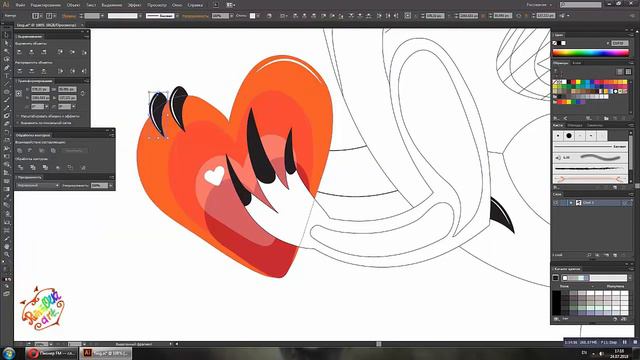Click Divide pathfinder icon
Screen dimensions: 640x360
click(x=20, y=167)
